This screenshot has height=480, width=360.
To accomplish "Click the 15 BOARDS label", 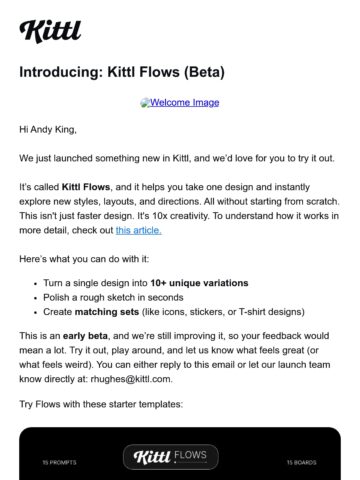I will pos(302,462).
